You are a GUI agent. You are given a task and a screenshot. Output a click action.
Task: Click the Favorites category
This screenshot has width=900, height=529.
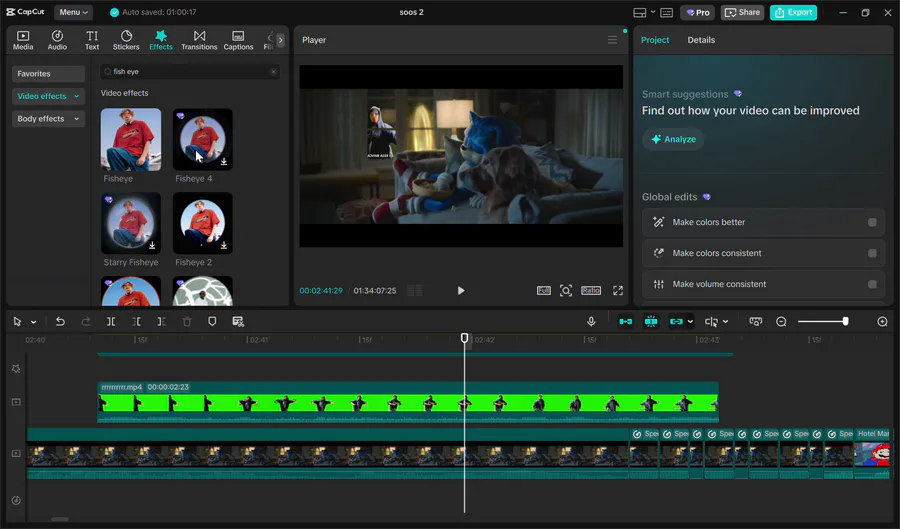click(x=48, y=73)
